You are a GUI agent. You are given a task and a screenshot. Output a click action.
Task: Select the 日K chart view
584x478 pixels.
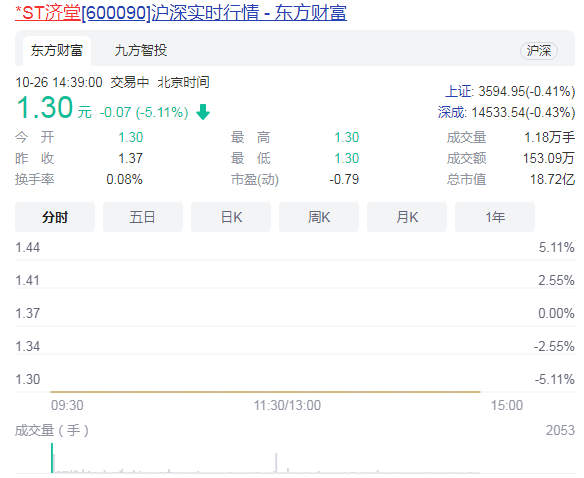click(x=231, y=217)
